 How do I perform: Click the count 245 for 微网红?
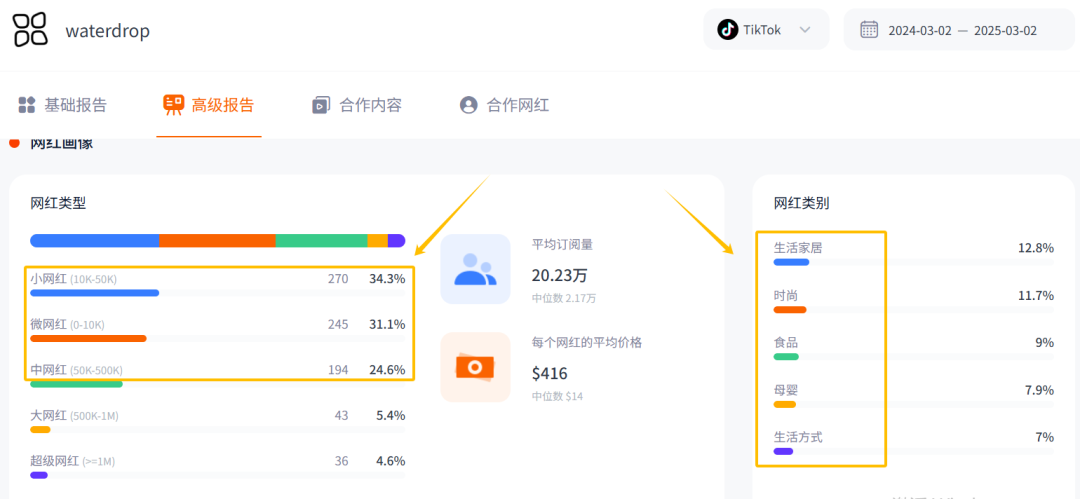tap(338, 325)
